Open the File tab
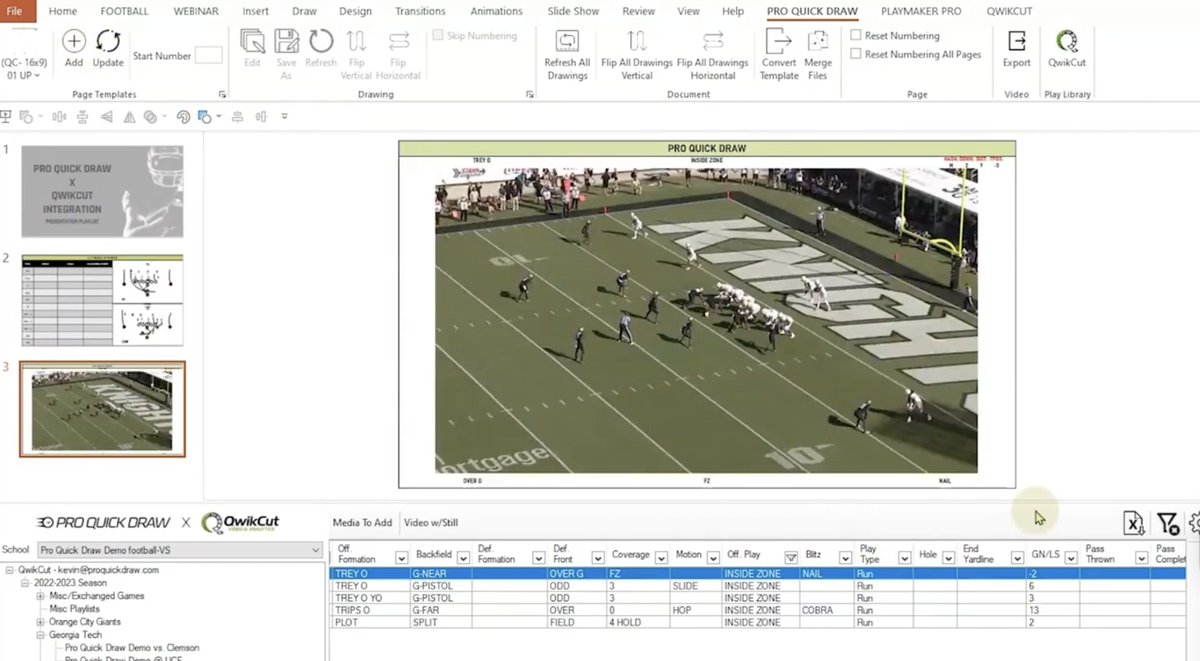 coord(15,11)
